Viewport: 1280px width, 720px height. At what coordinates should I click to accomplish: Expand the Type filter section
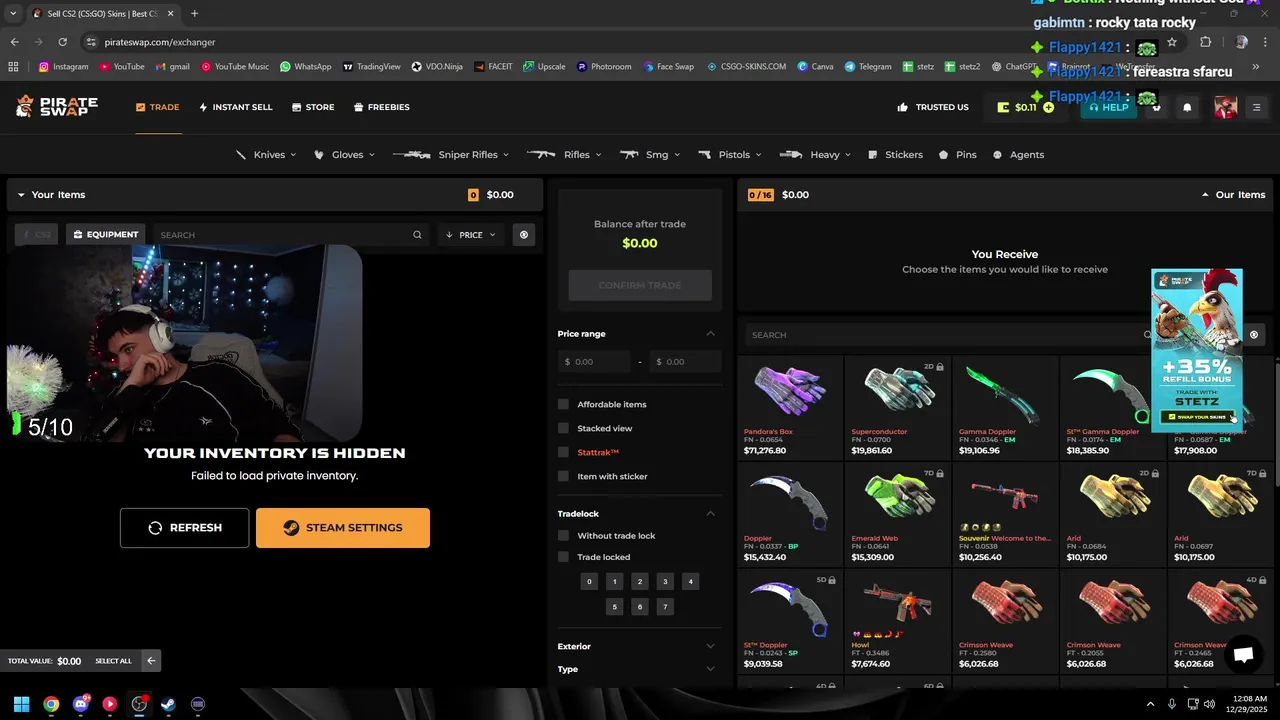pyautogui.click(x=639, y=669)
